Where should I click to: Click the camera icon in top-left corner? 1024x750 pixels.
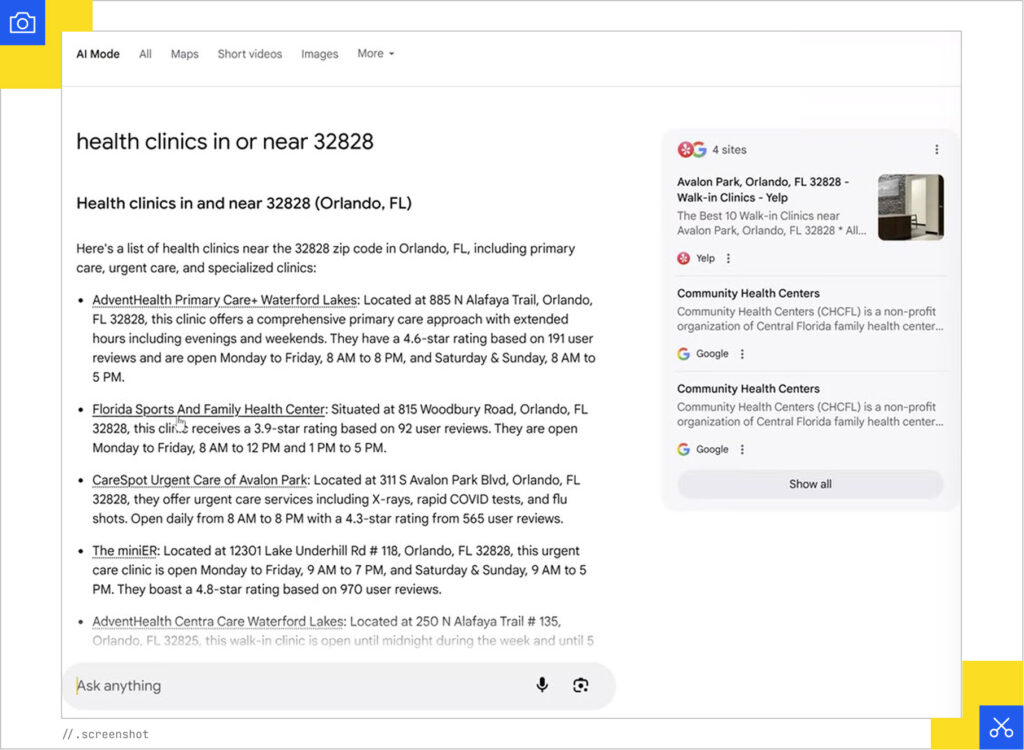pyautogui.click(x=22, y=23)
